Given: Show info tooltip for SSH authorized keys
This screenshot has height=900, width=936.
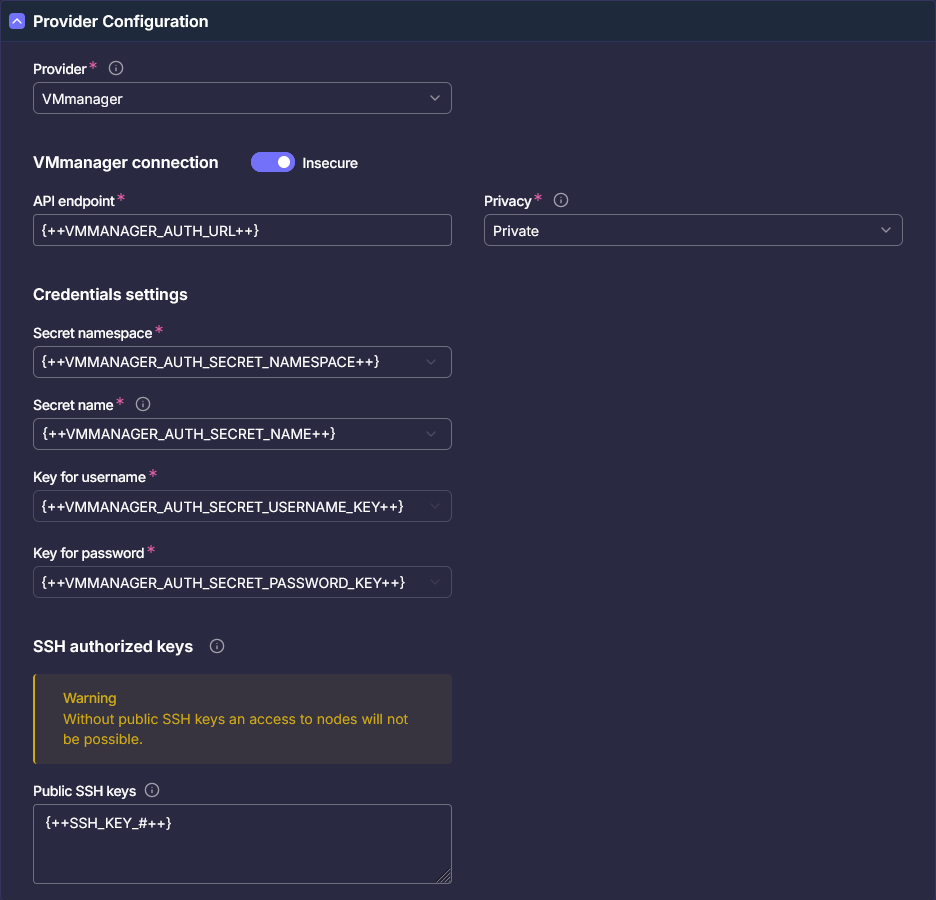Looking at the screenshot, I should coord(217,646).
